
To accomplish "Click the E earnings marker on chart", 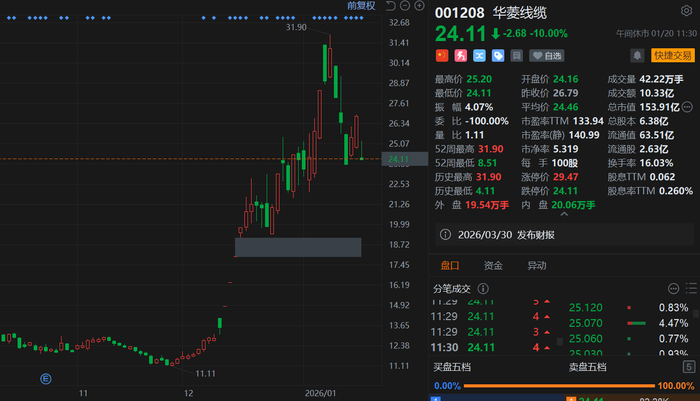I will (45, 378).
